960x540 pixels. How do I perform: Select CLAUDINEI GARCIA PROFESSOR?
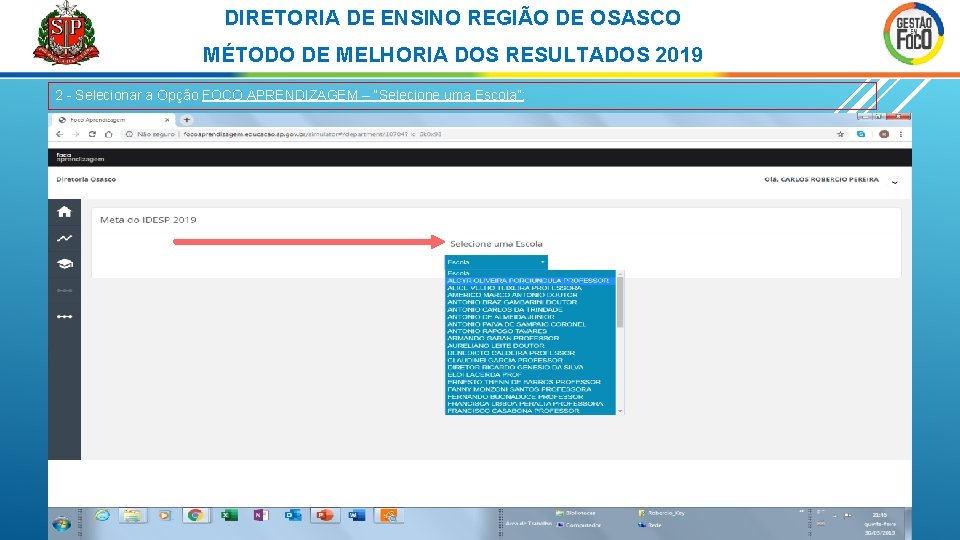(530, 361)
